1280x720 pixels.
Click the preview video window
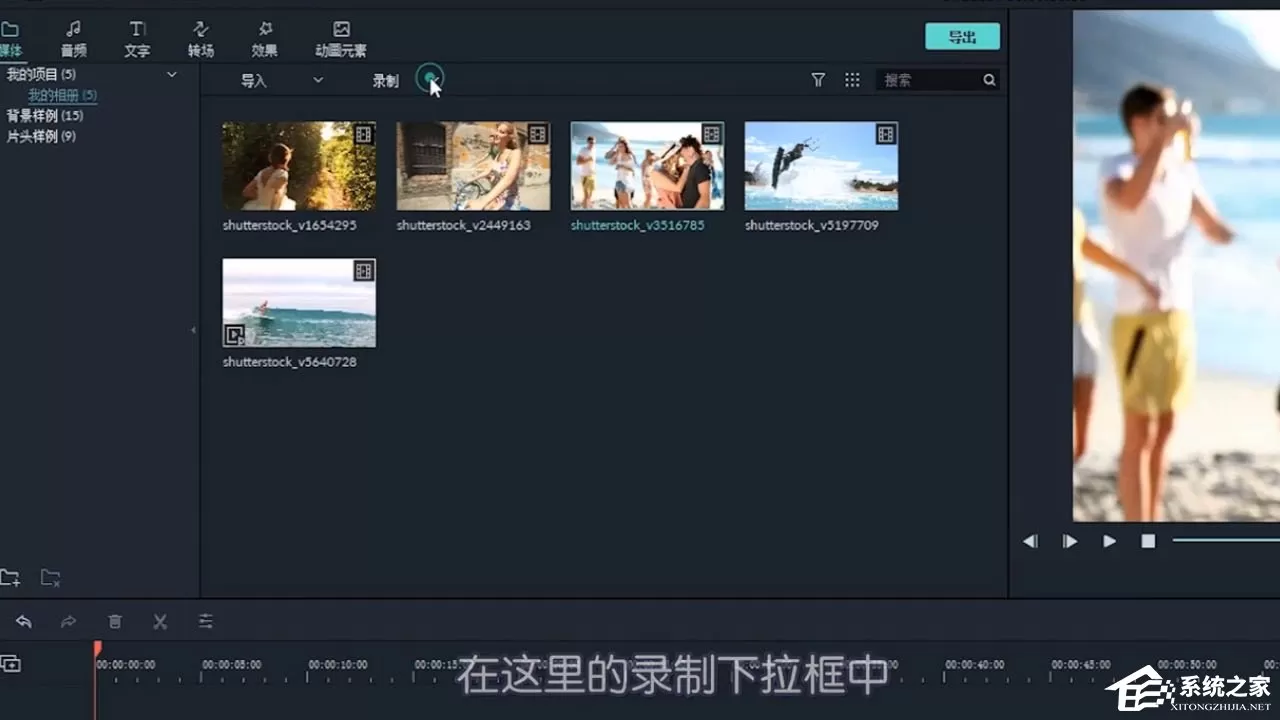[1176, 266]
